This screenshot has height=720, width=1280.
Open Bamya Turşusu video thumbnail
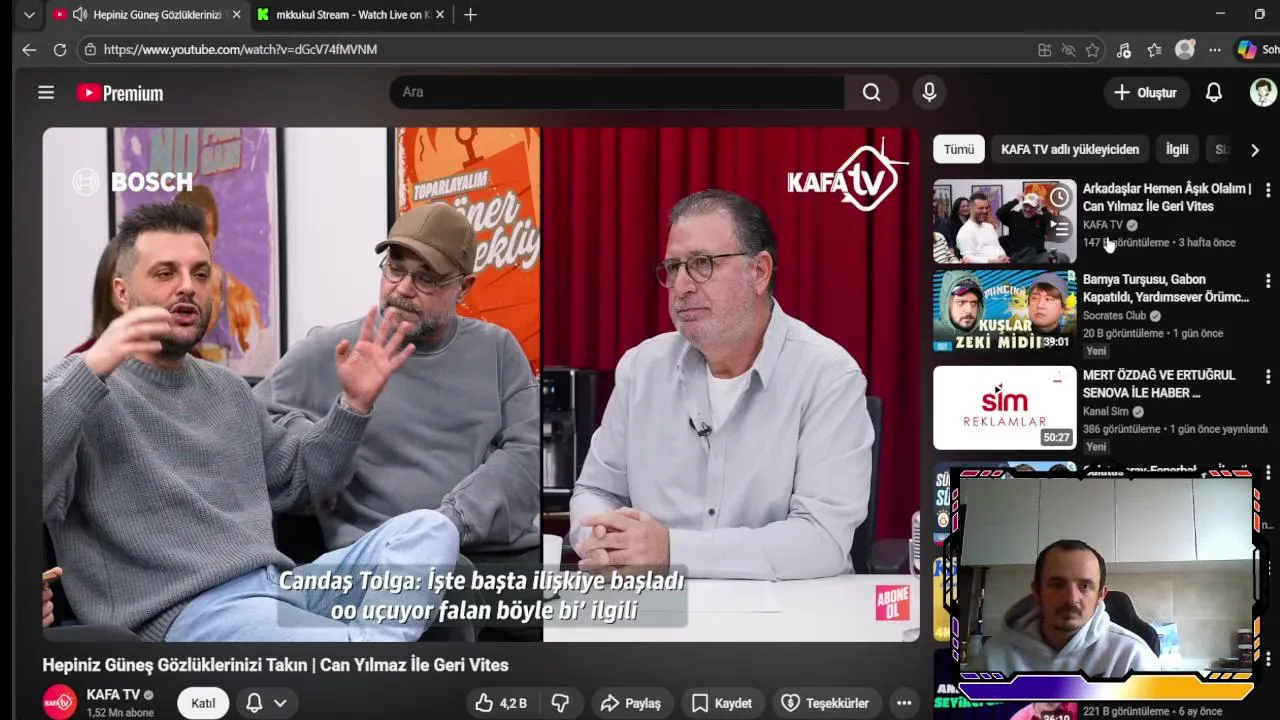[1004, 311]
